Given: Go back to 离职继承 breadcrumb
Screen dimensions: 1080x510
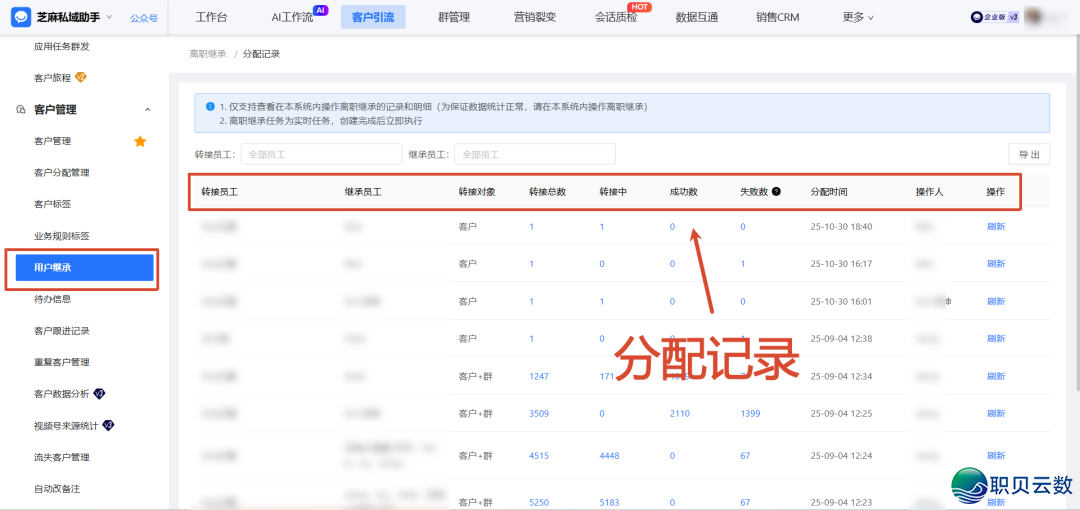Looking at the screenshot, I should coord(208,54).
